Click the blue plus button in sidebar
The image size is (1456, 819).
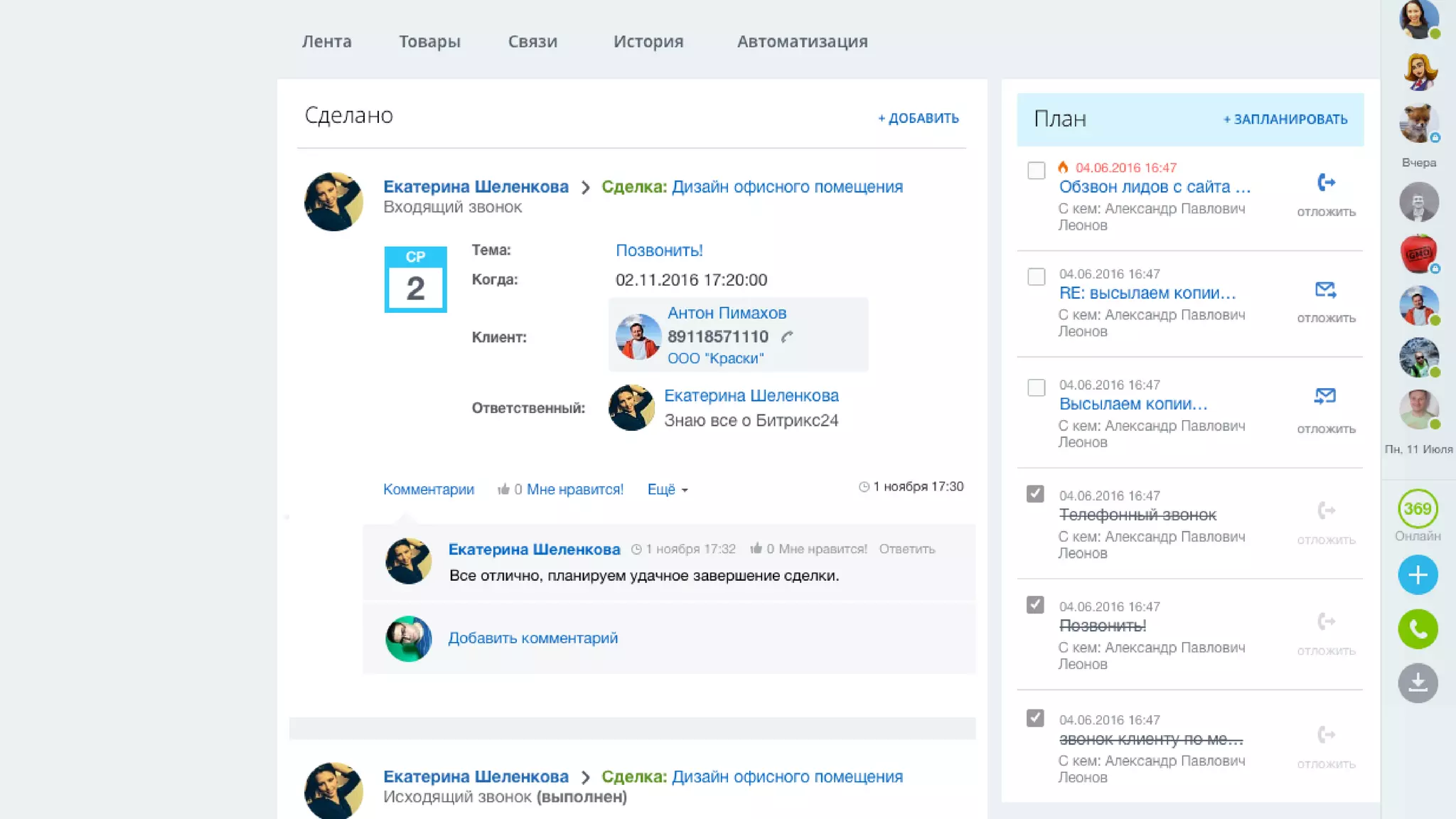pyautogui.click(x=1418, y=574)
